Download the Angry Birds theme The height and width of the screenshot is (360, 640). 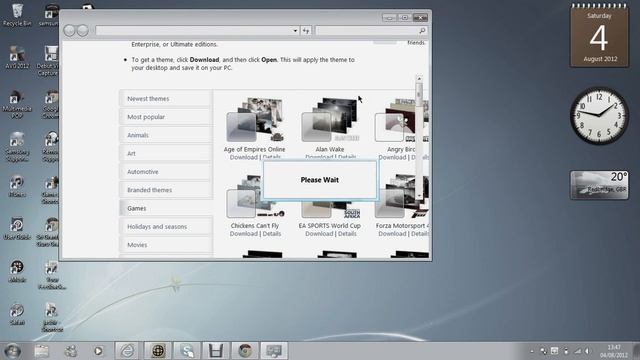coord(392,157)
